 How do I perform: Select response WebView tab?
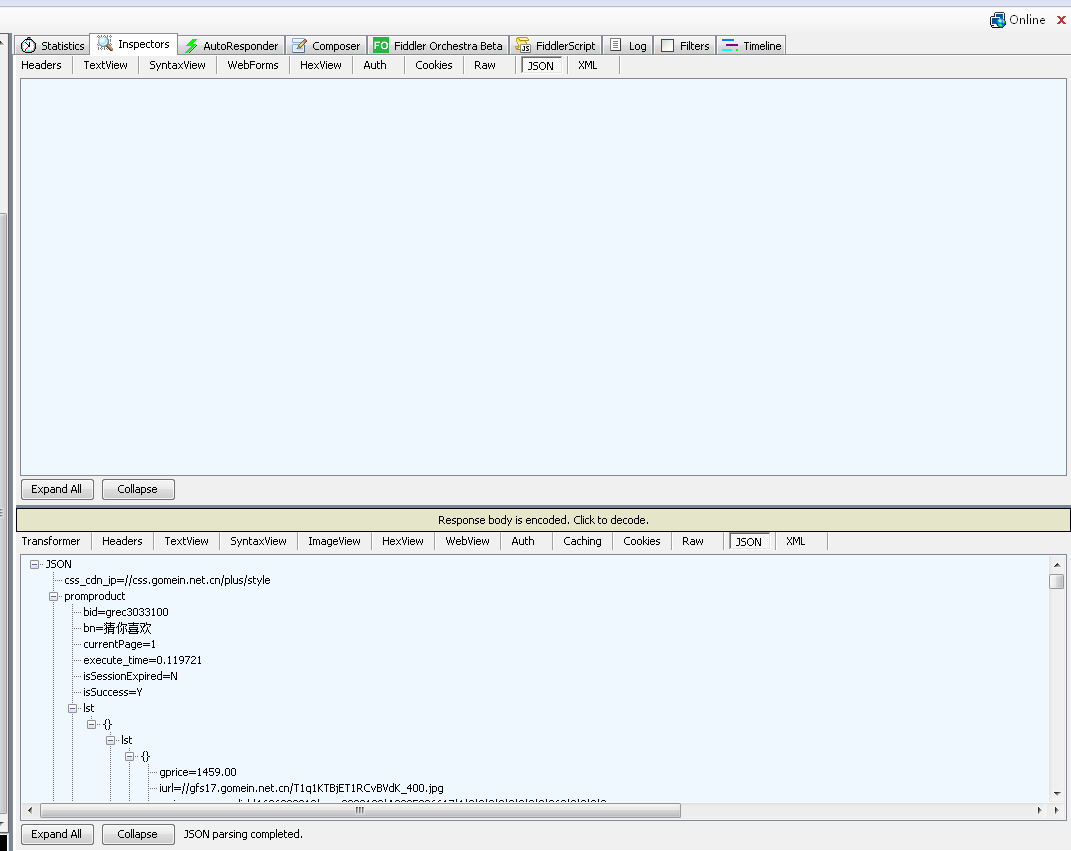(x=467, y=541)
